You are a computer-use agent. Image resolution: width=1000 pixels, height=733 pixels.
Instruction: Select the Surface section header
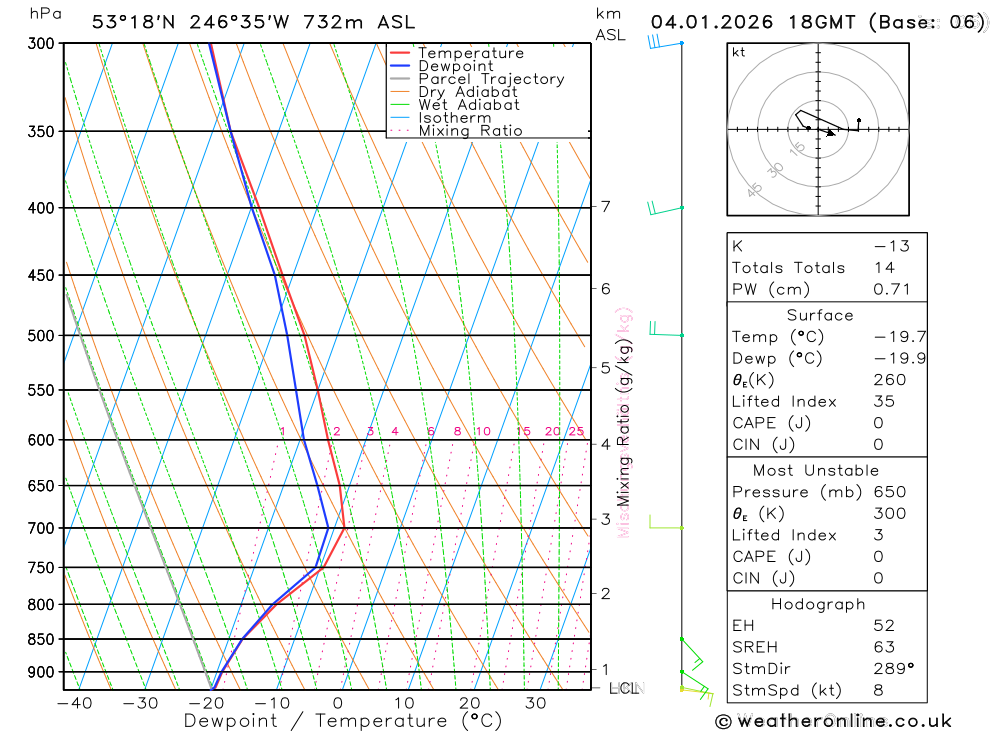tap(820, 315)
